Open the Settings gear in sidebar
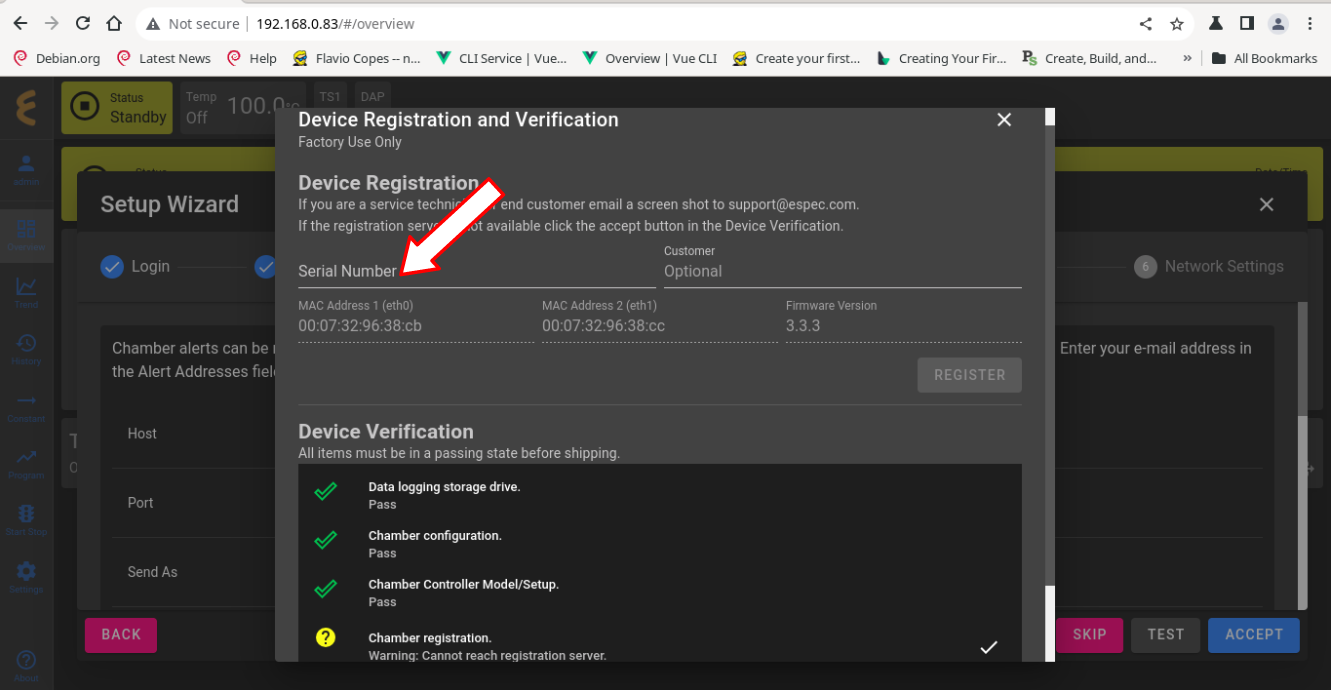Image resolution: width=1332 pixels, height=690 pixels. pos(26,577)
